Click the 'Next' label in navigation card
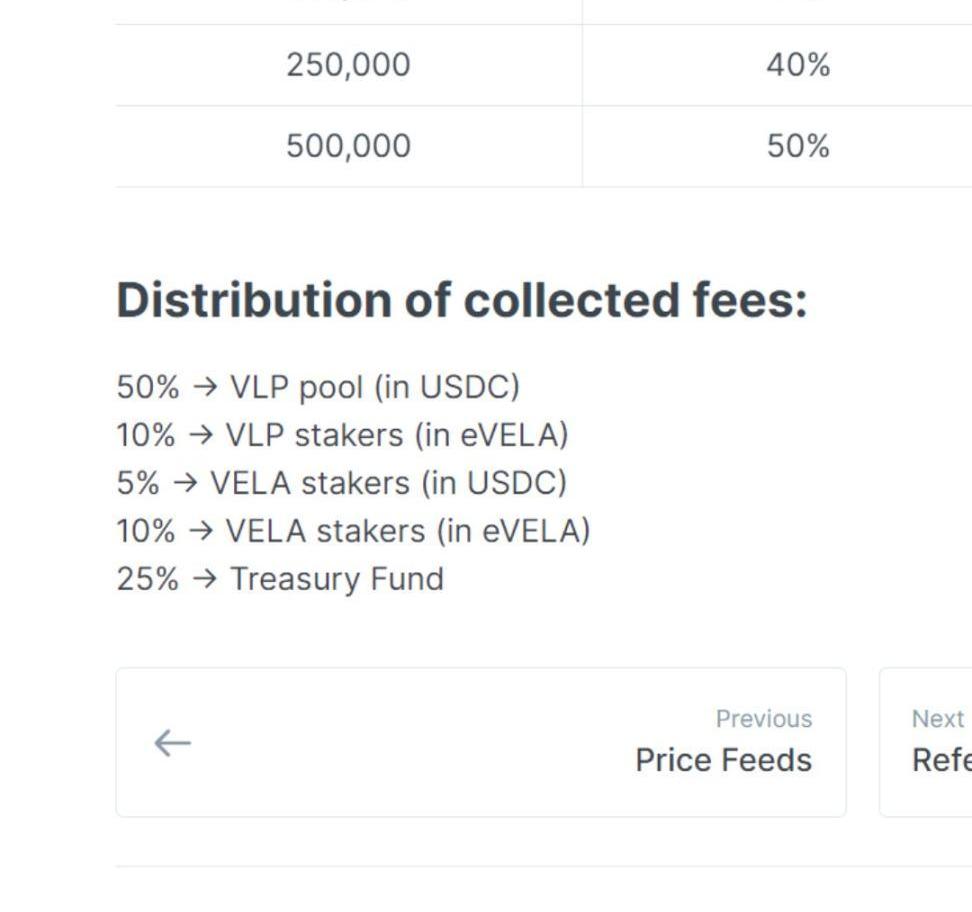The width and height of the screenshot is (972, 912). 938,719
